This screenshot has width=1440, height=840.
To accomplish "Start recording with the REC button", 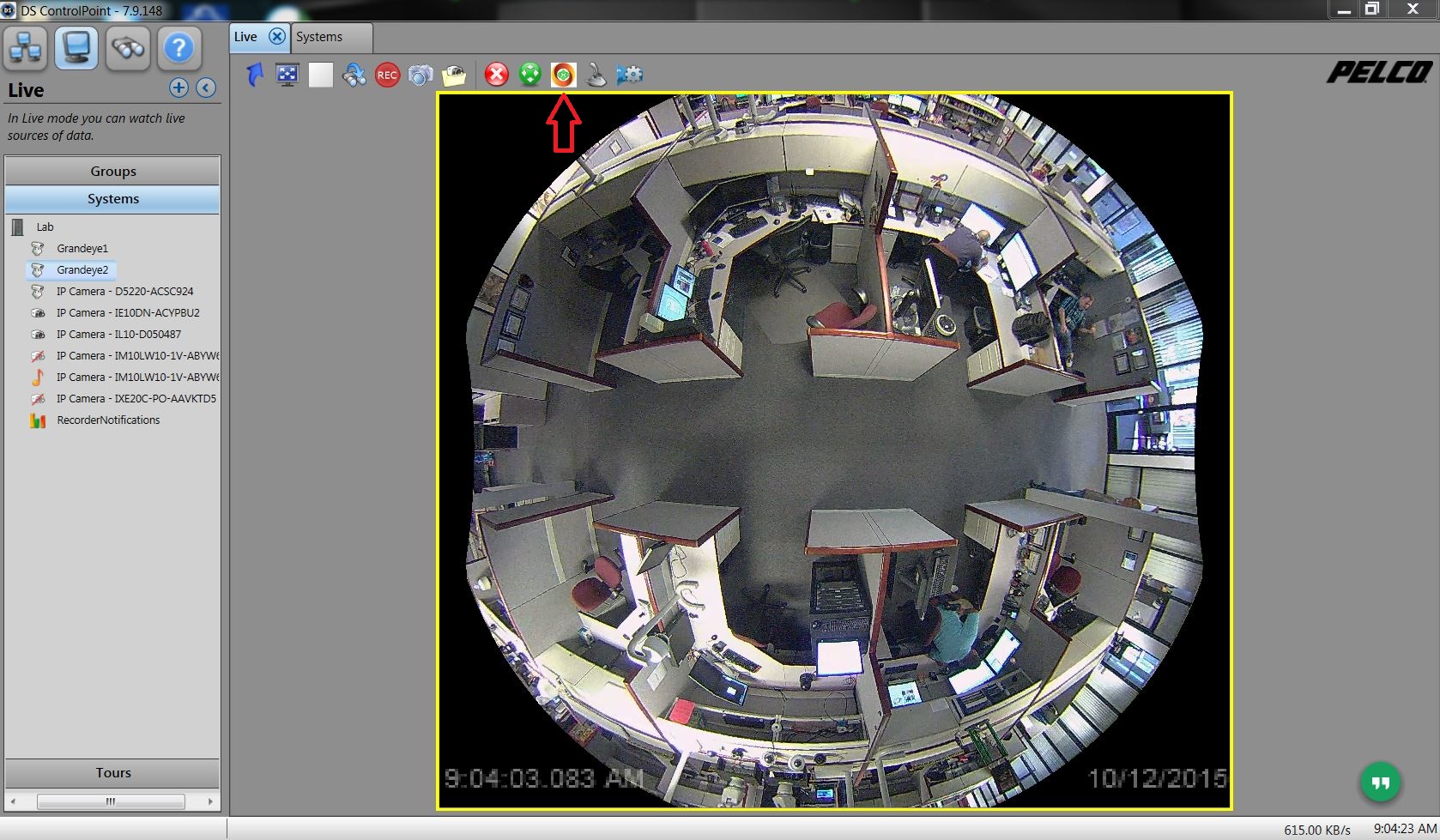I will [386, 76].
